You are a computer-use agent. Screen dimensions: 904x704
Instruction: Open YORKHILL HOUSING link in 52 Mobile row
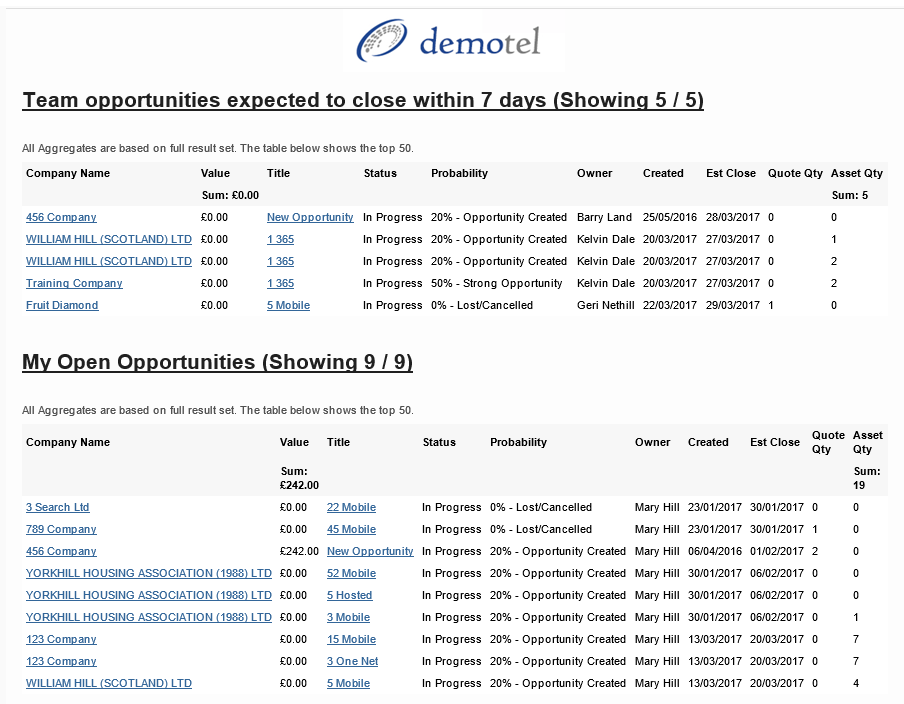coord(149,573)
